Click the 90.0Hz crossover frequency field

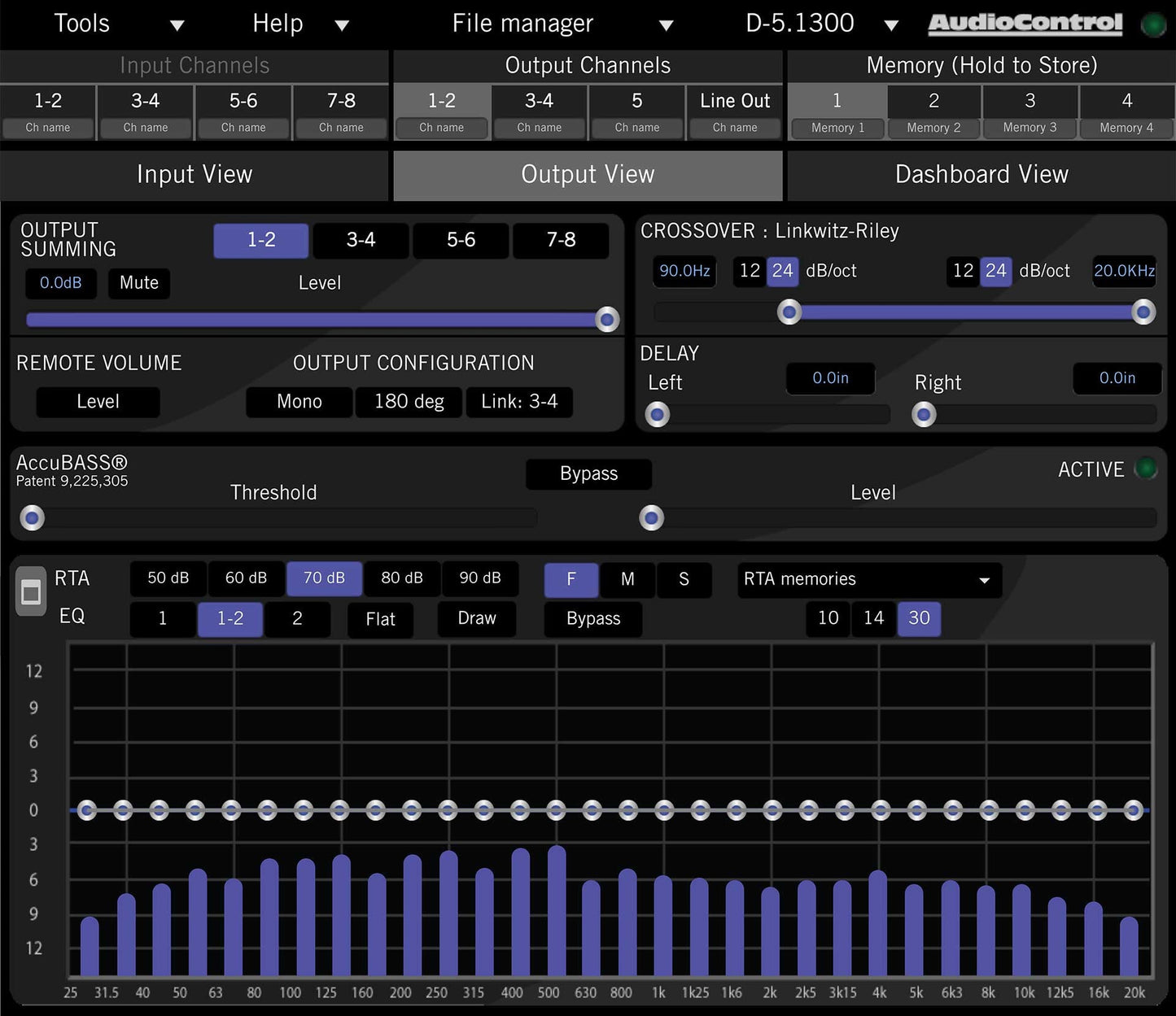[x=683, y=271]
